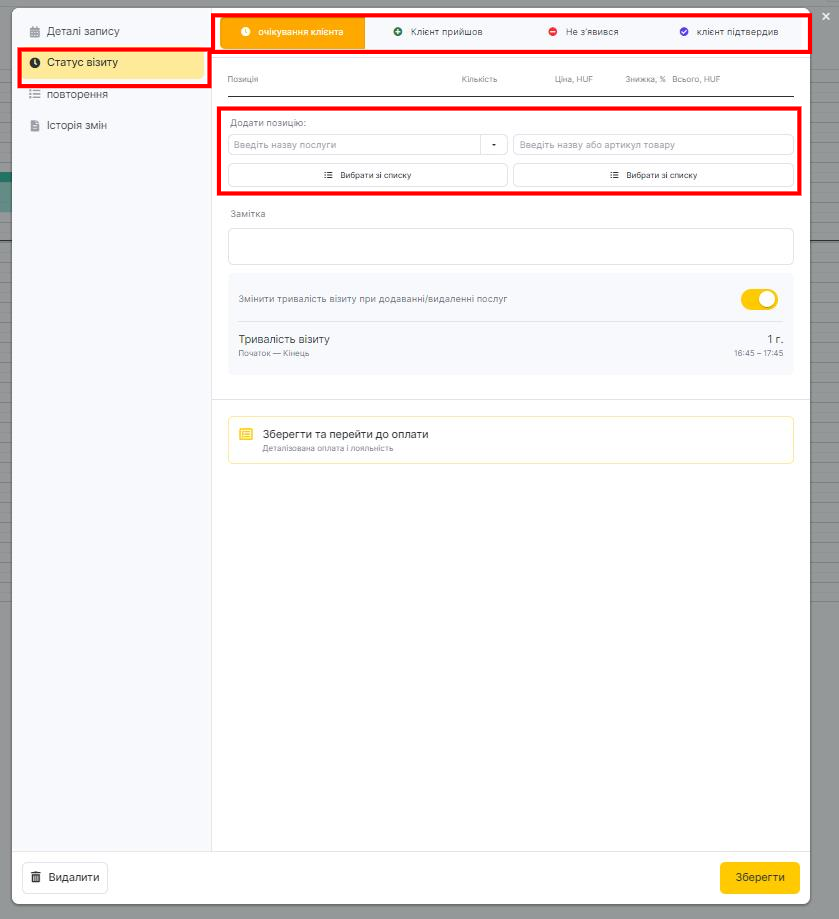Click the Кількість column header
The width and height of the screenshot is (839, 919).
pos(479,79)
